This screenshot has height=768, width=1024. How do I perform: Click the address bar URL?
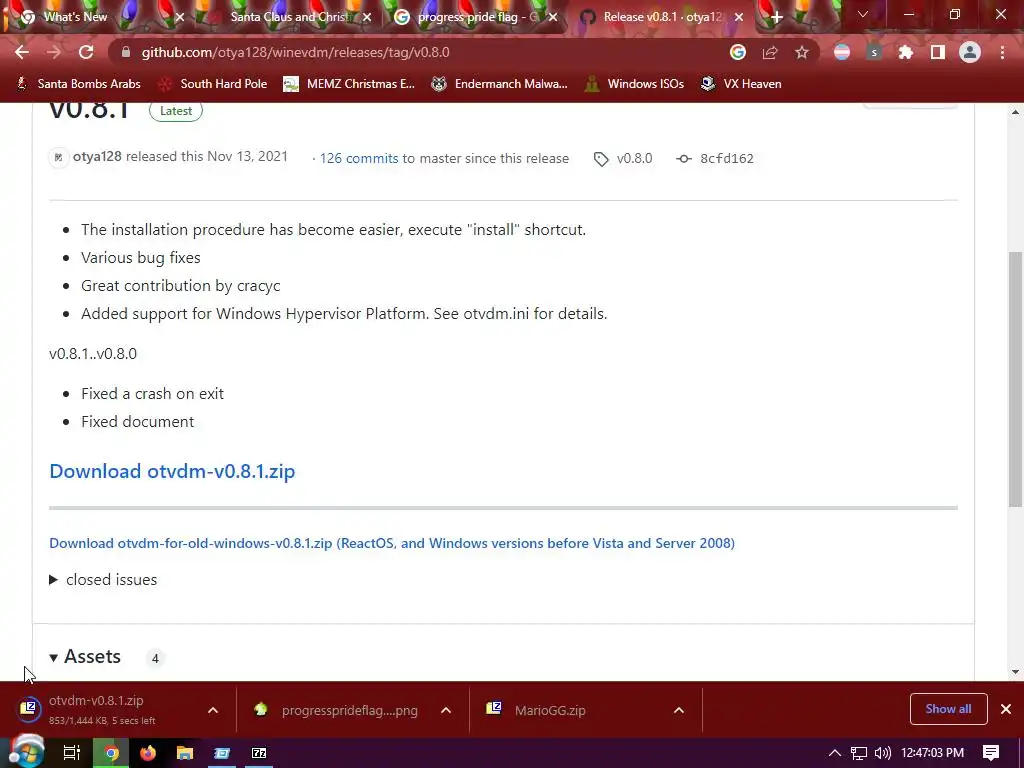(295, 52)
